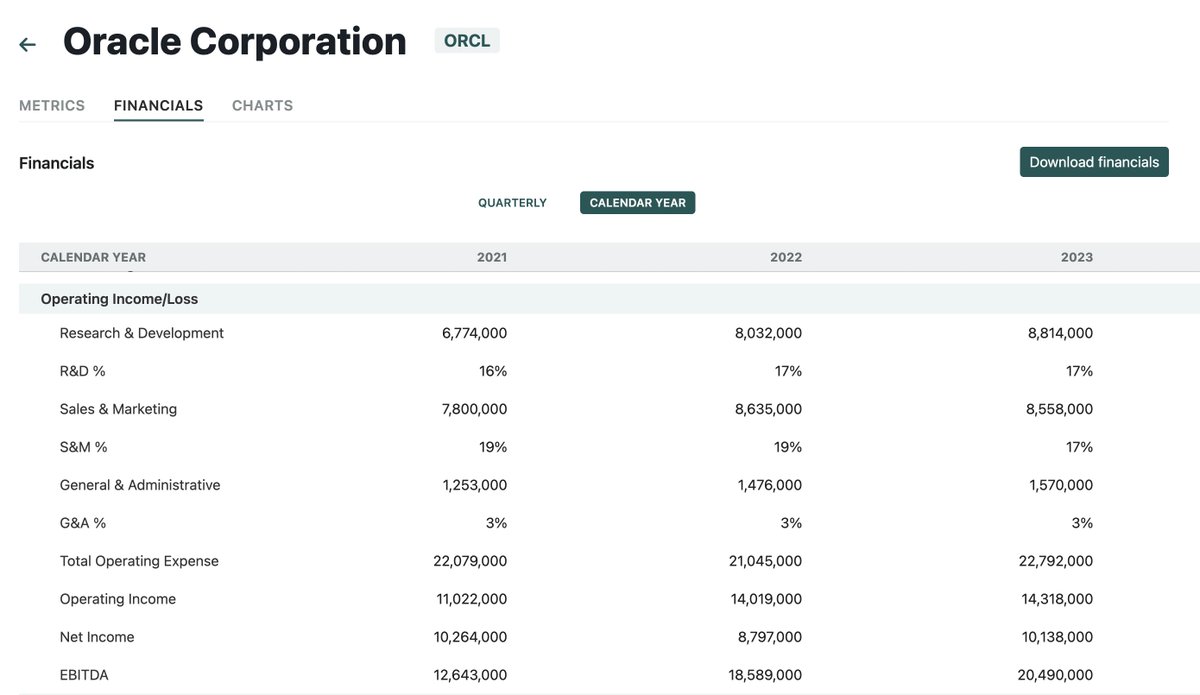Switch to the Charts tab
Viewport: 1200px width, 695px height.
(x=262, y=105)
